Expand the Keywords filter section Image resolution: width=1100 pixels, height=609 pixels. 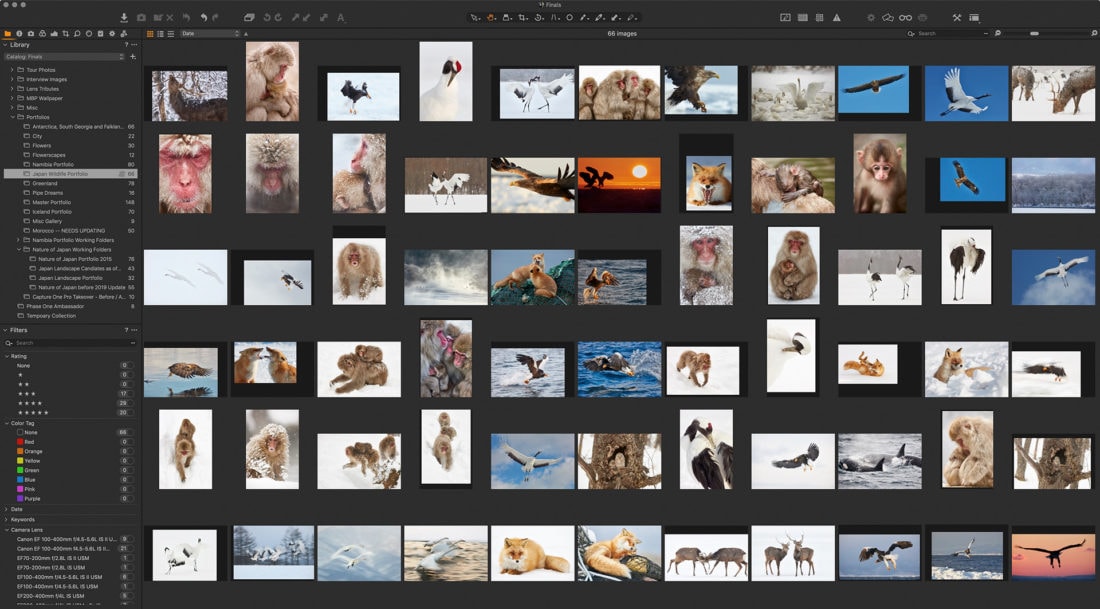(22, 519)
